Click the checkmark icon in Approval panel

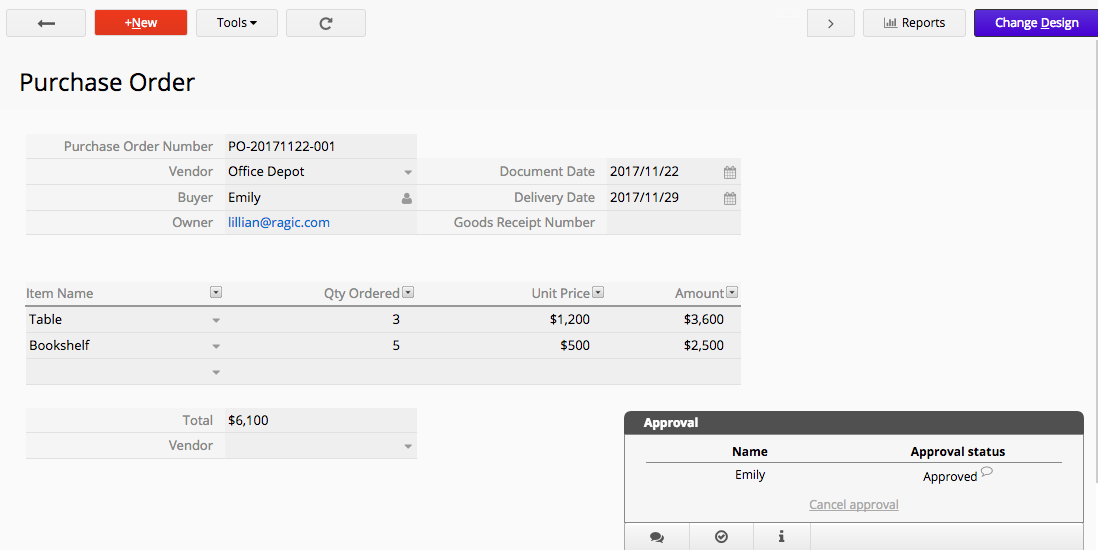point(721,537)
